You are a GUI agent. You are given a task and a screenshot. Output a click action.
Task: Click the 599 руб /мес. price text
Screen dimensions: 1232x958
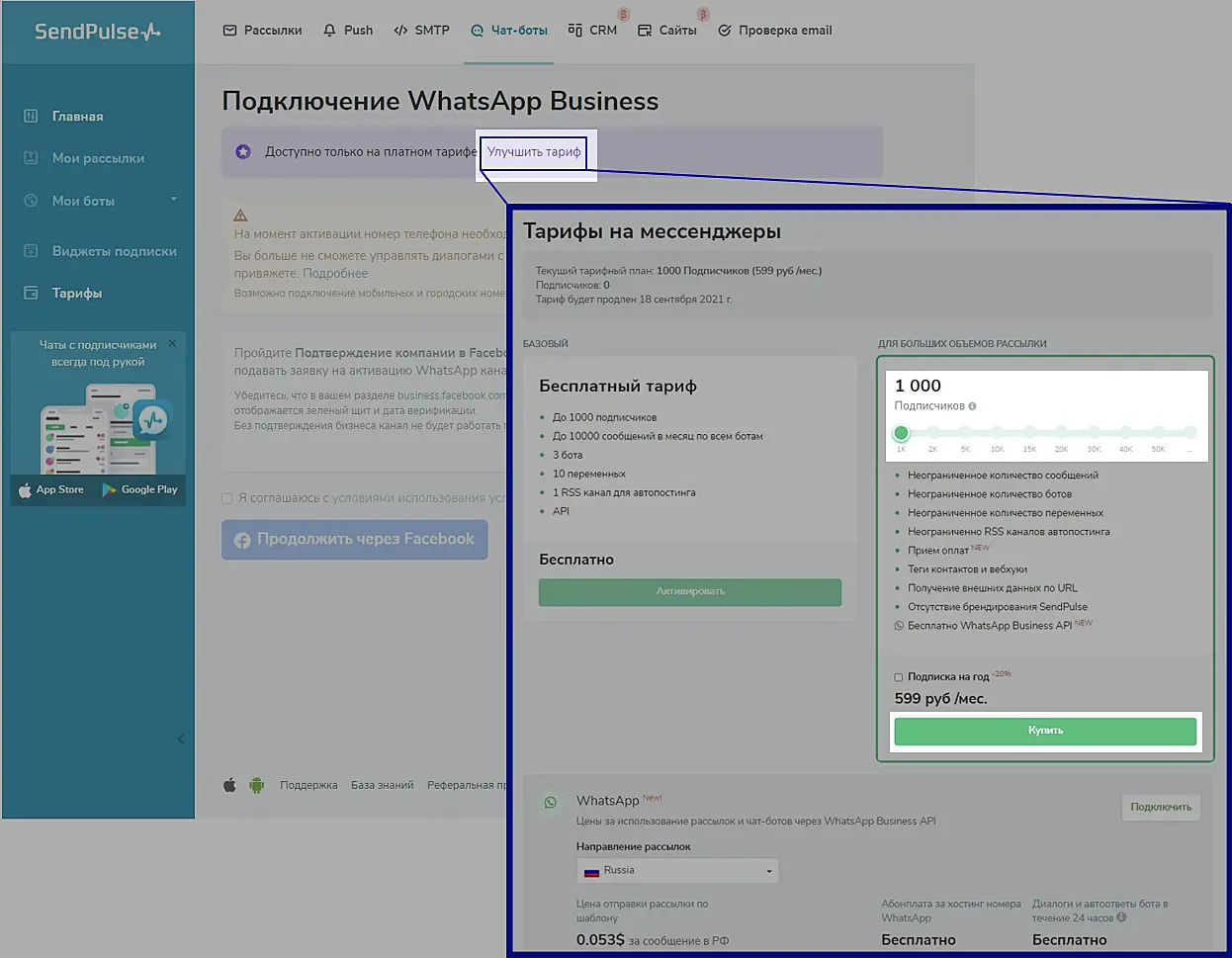(940, 699)
